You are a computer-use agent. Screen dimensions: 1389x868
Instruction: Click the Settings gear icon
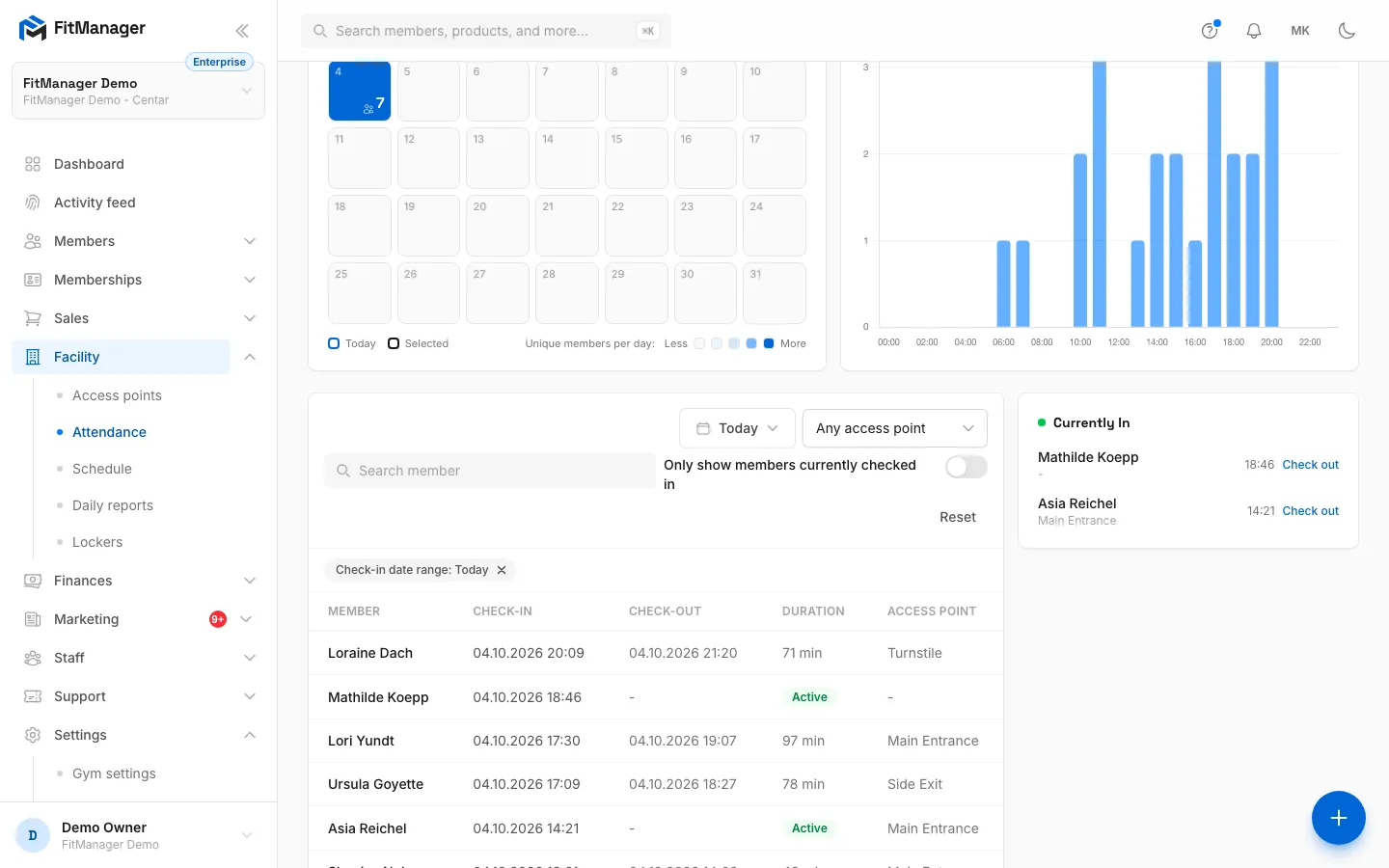(33, 735)
